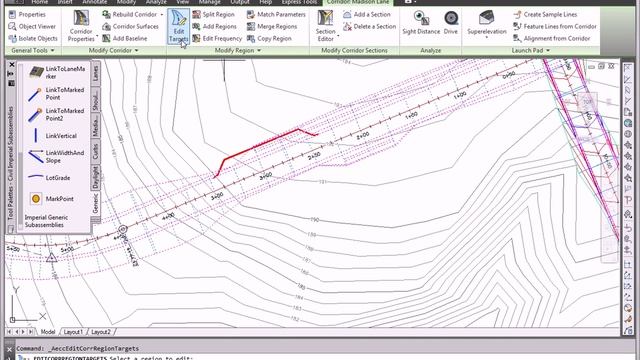Close the command line window
This screenshot has width=640, height=360.
(9, 349)
